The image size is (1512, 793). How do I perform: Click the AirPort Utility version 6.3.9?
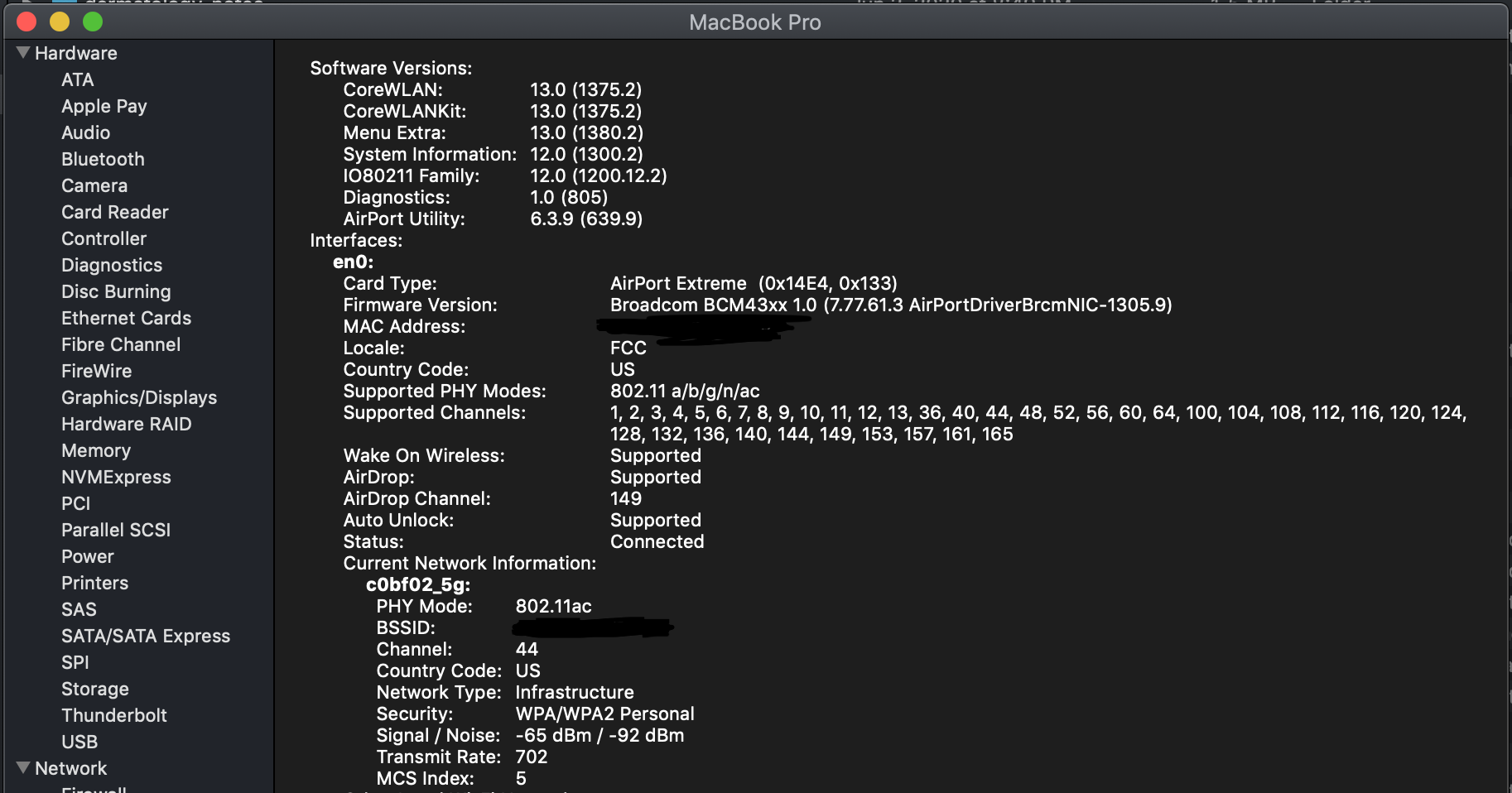586,219
